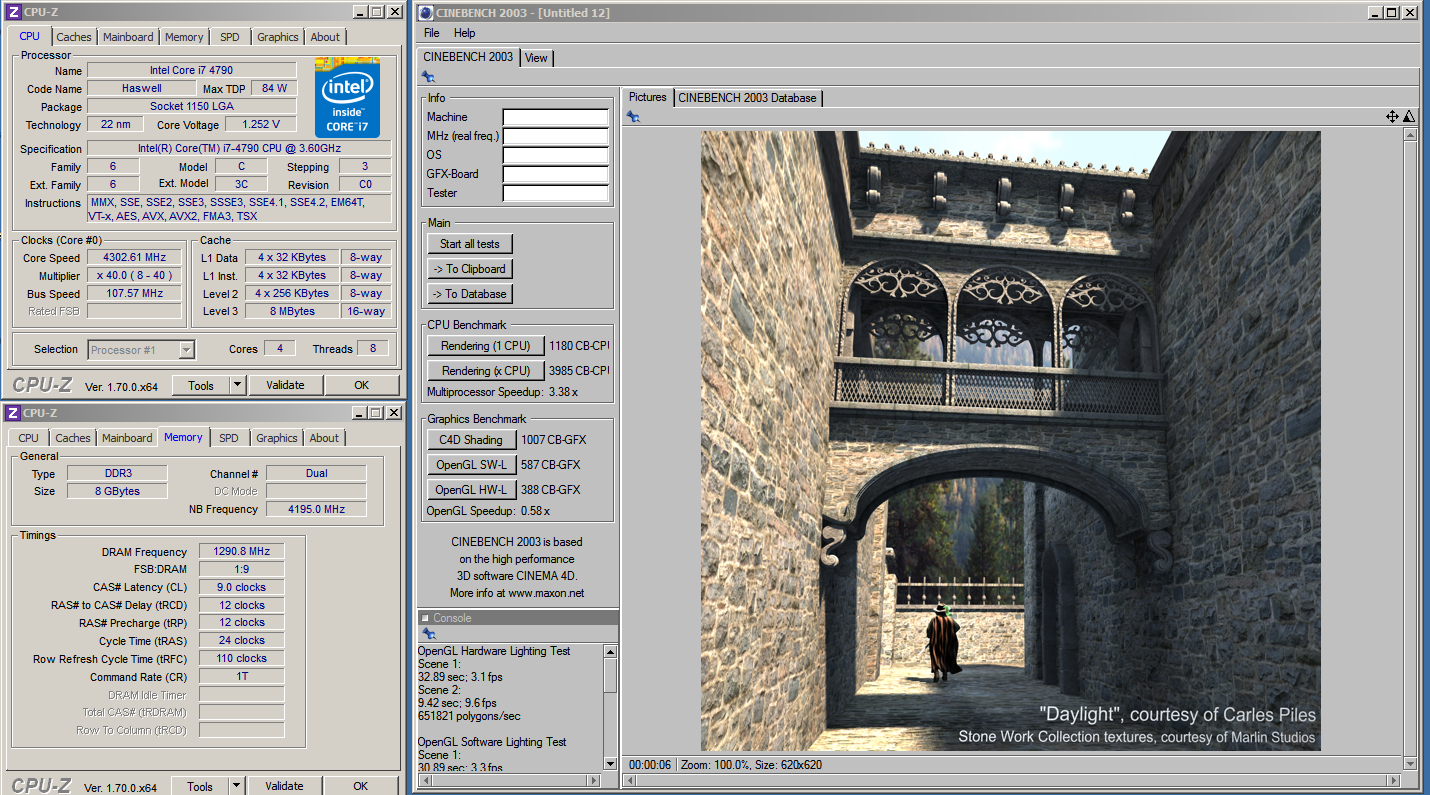
Task: Switch to the View tab in CINEBENCH
Action: click(x=536, y=58)
